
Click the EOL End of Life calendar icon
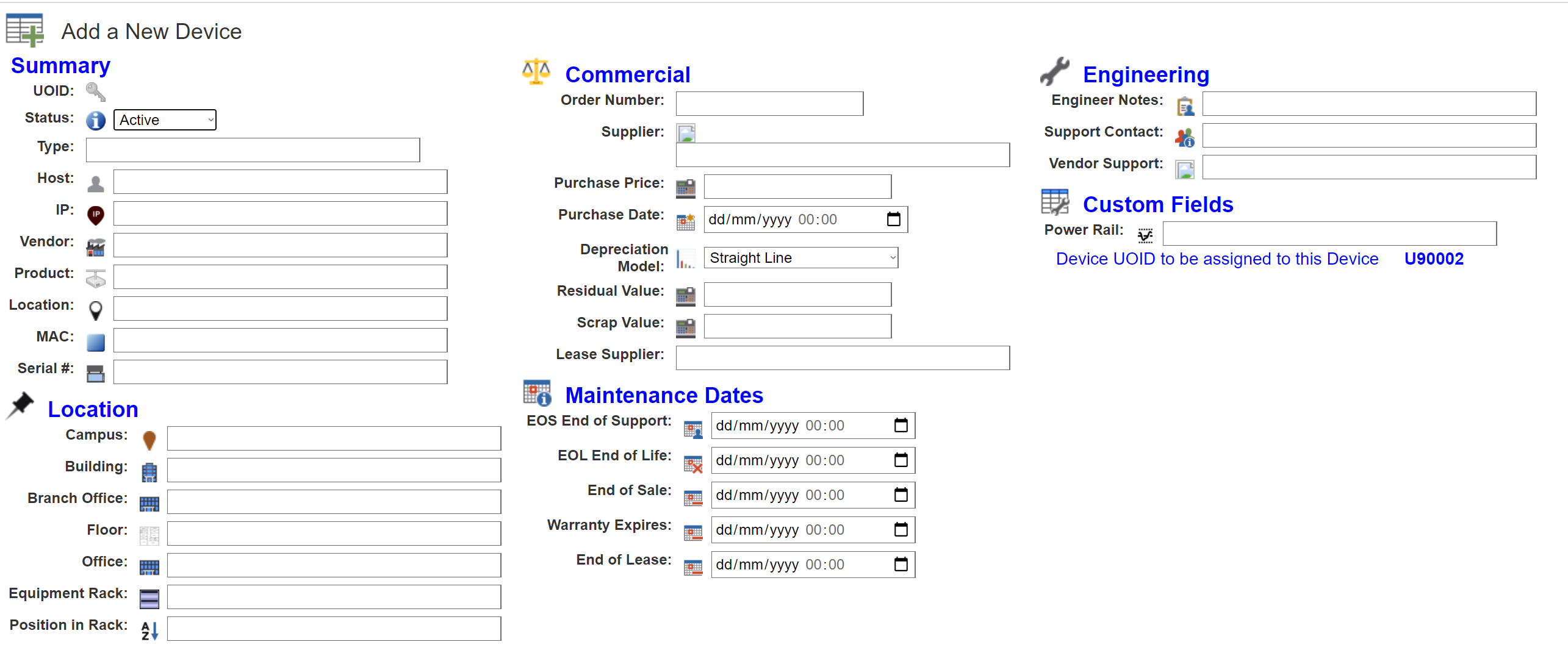click(x=693, y=465)
